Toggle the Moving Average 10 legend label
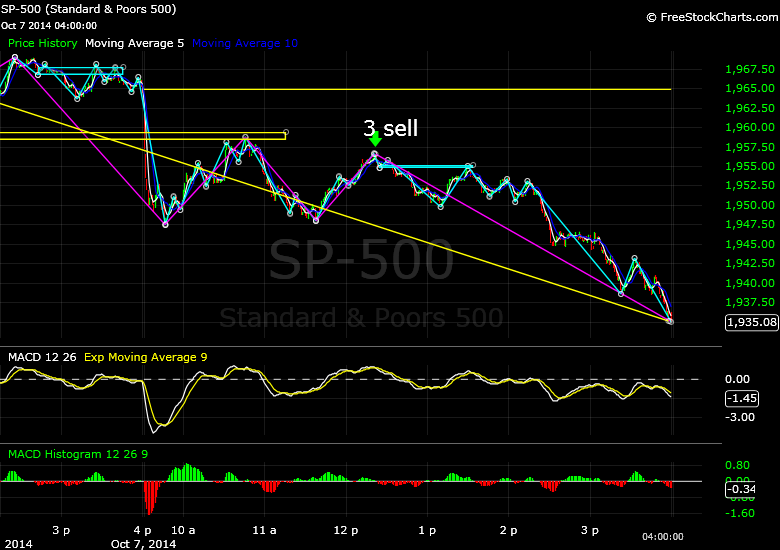The height and width of the screenshot is (550, 780). 244,43
